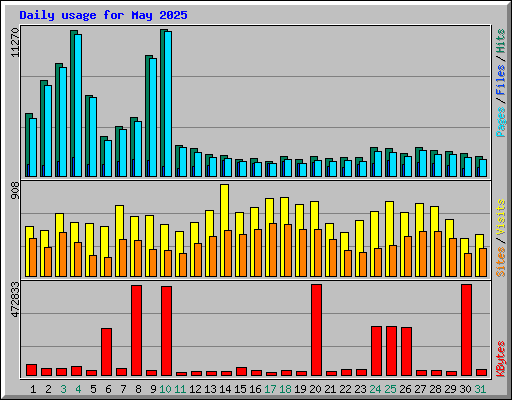Click the red KBytes bar for day 24

point(376,351)
